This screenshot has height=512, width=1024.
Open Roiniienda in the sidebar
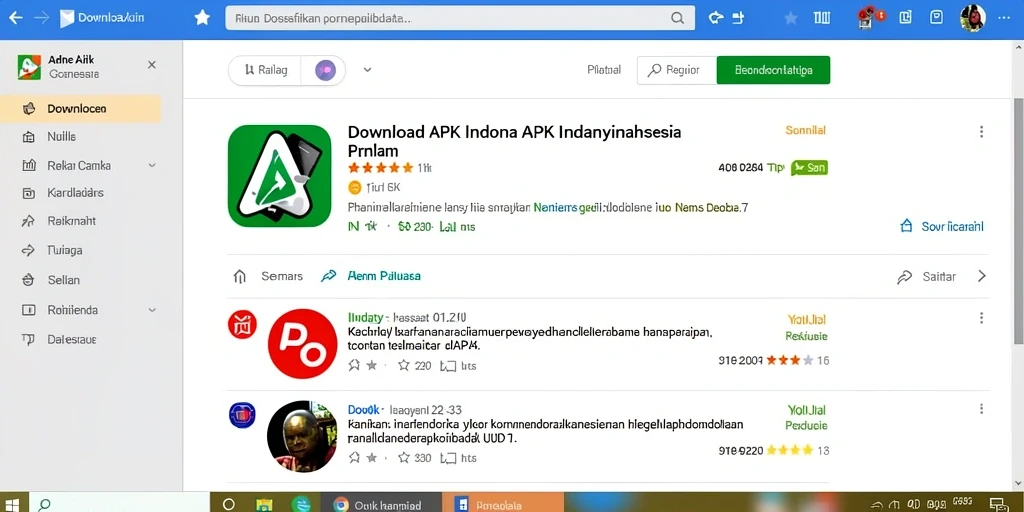coord(72,310)
